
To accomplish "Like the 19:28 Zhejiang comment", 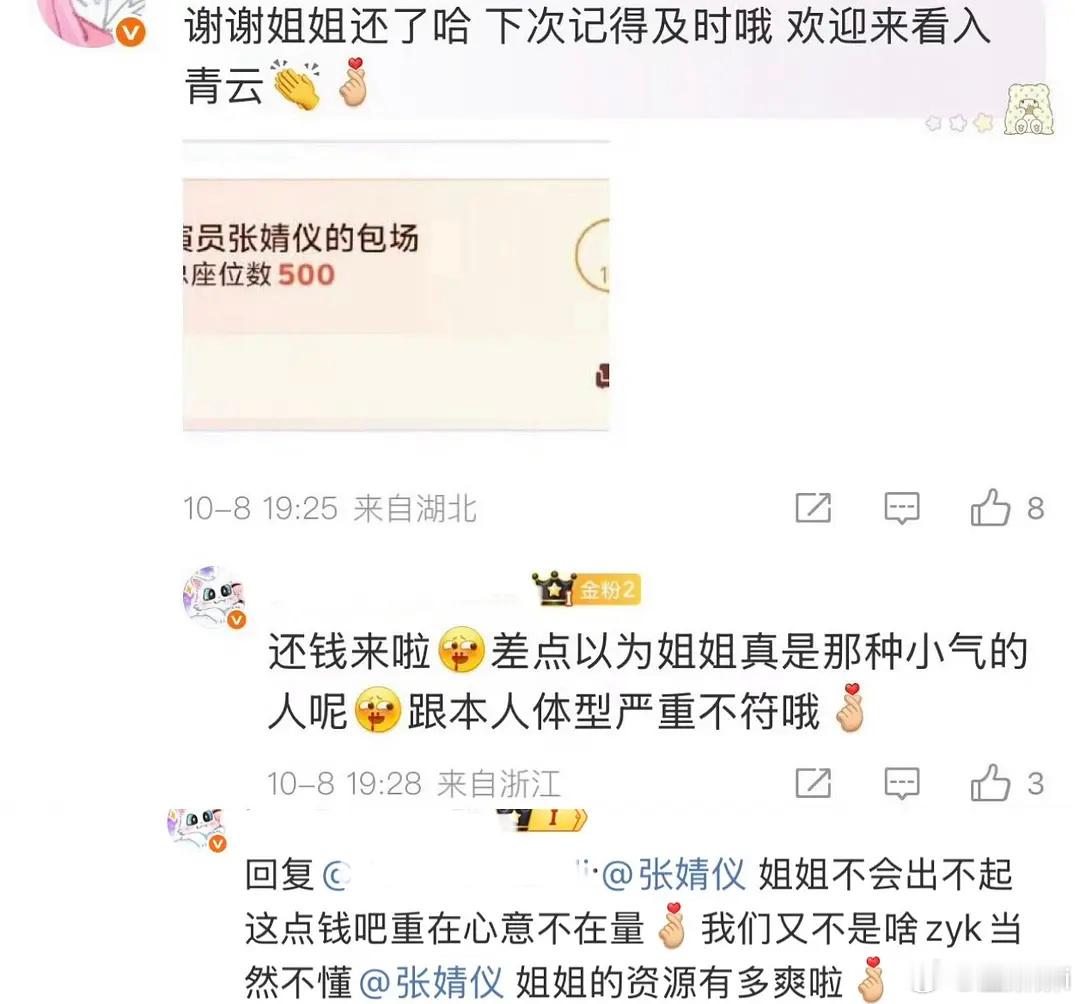I will (990, 783).
